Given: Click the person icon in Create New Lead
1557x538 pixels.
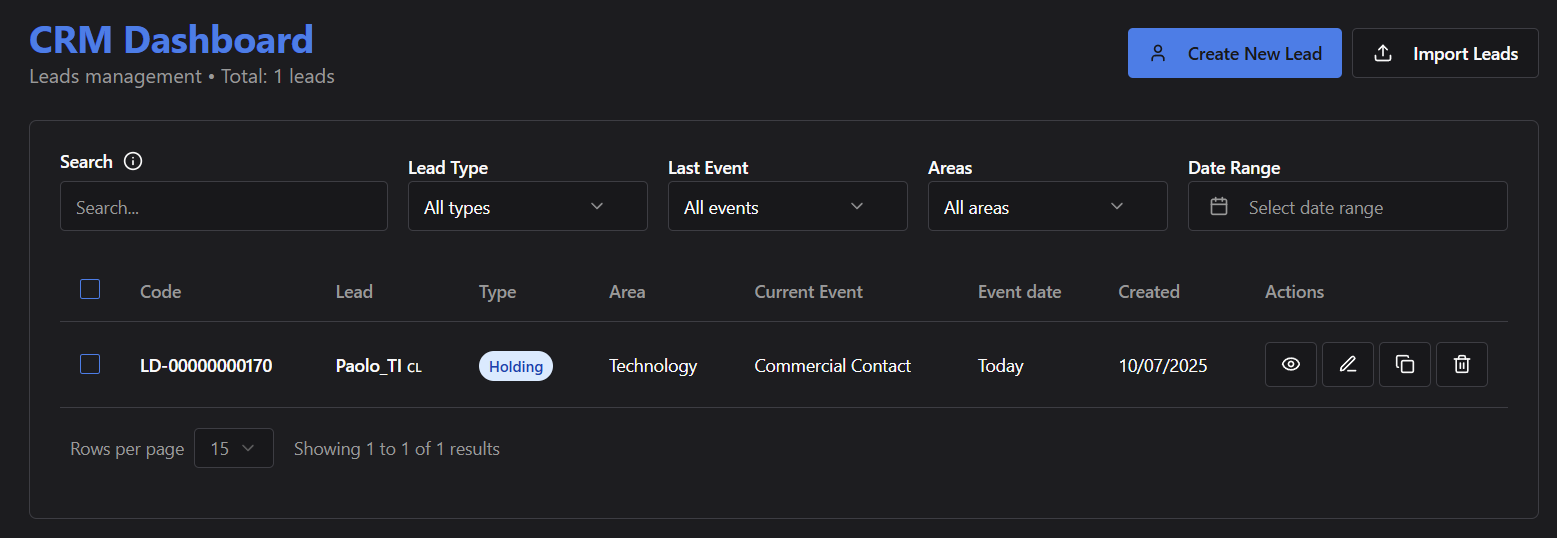Looking at the screenshot, I should point(1158,54).
